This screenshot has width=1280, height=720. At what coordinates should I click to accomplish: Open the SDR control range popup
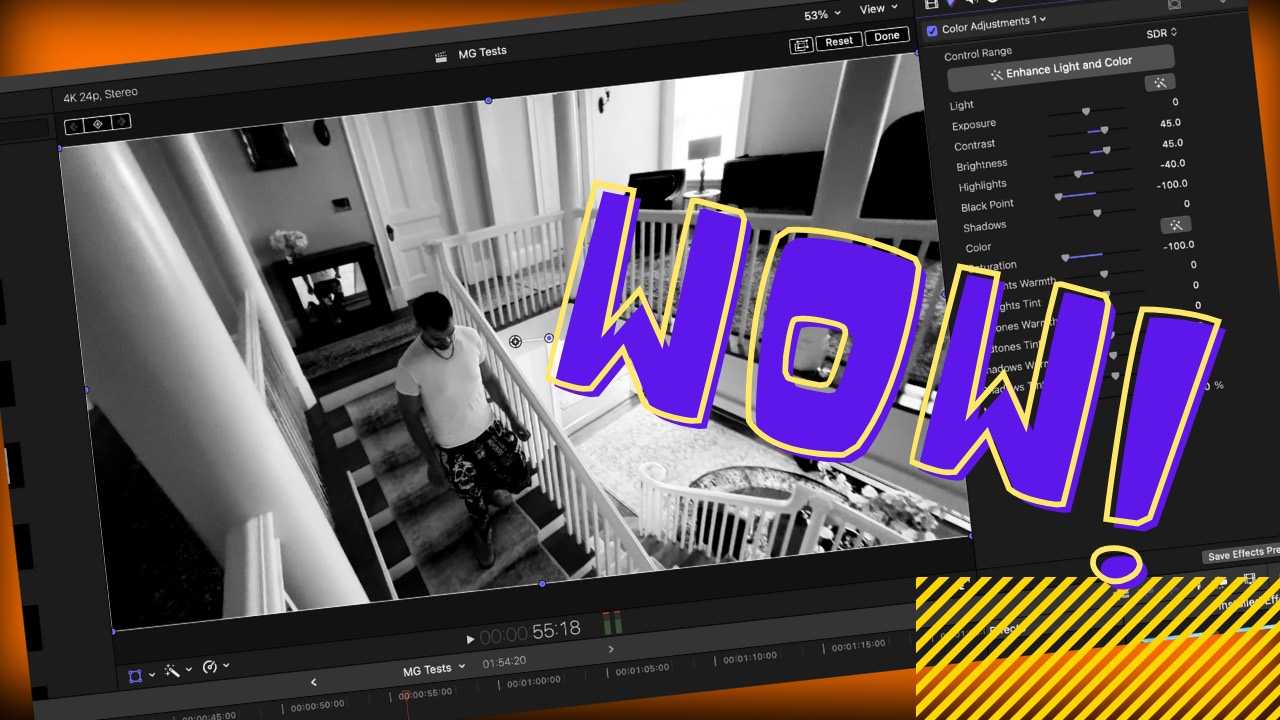coord(1161,33)
